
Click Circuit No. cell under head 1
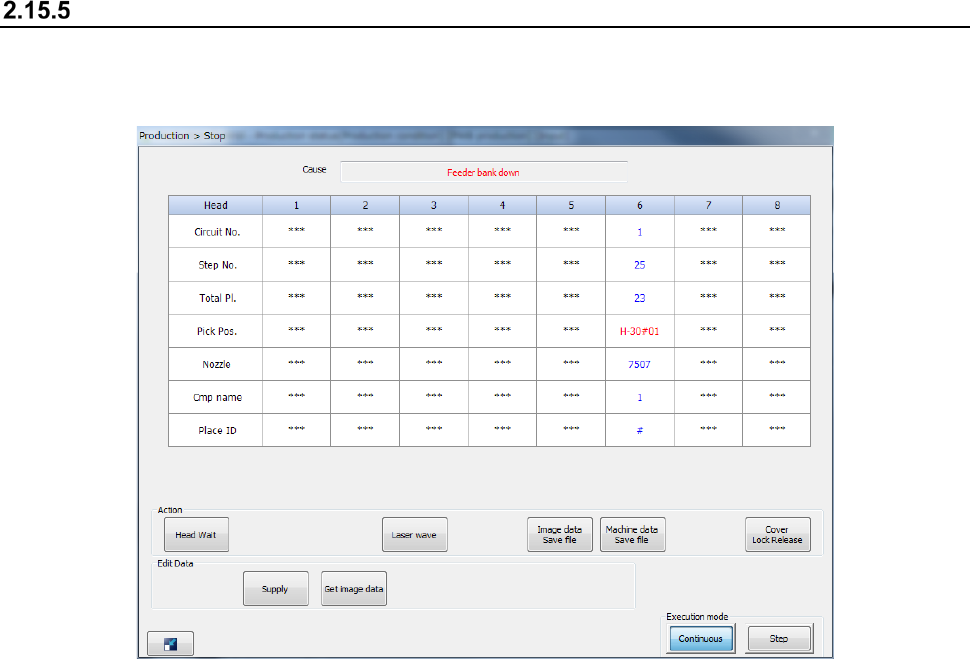[x=296, y=232]
